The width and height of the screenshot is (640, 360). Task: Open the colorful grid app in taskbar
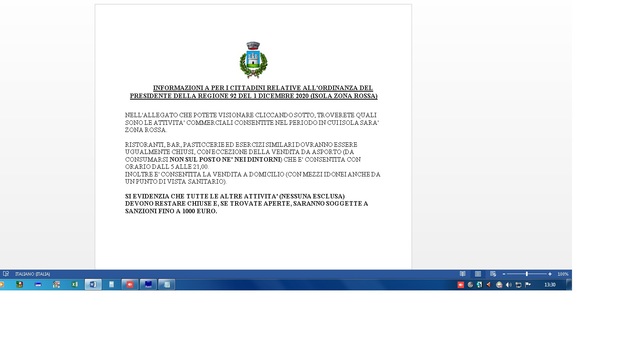click(x=56, y=284)
